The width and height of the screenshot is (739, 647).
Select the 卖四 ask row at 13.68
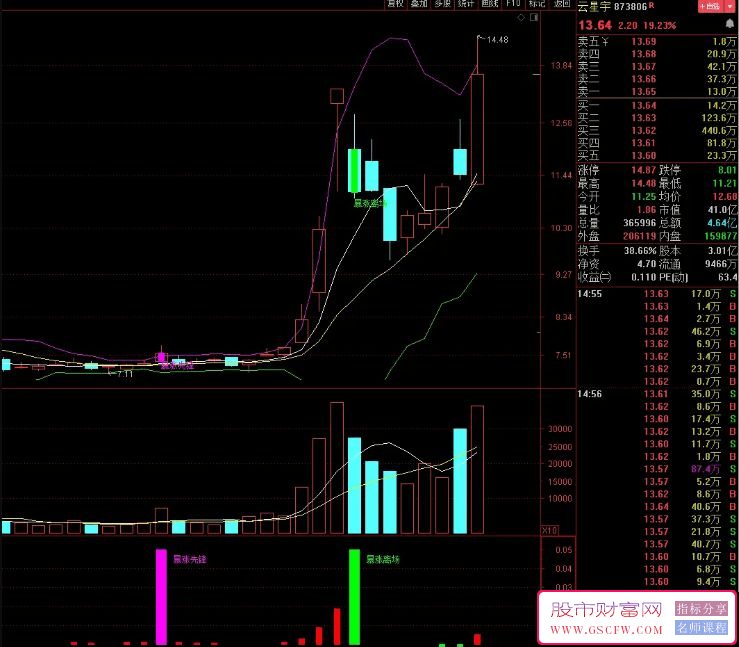point(657,54)
